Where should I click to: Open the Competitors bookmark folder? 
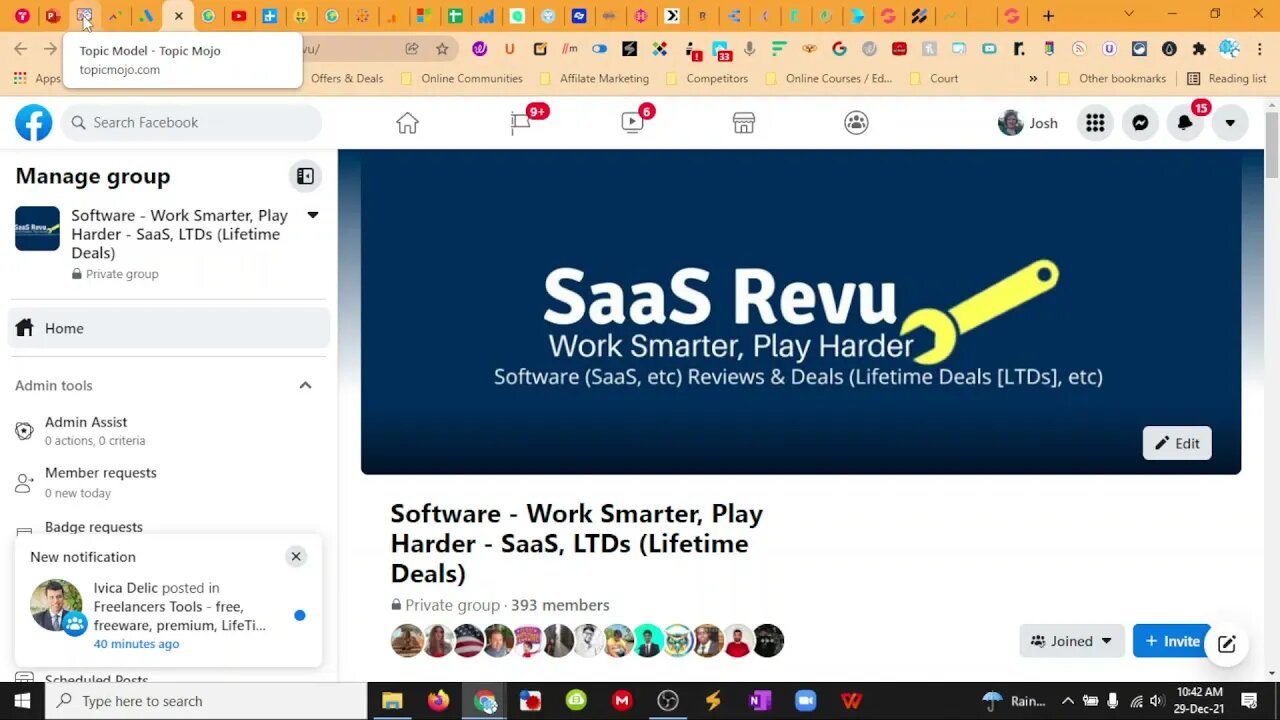pyautogui.click(x=706, y=78)
